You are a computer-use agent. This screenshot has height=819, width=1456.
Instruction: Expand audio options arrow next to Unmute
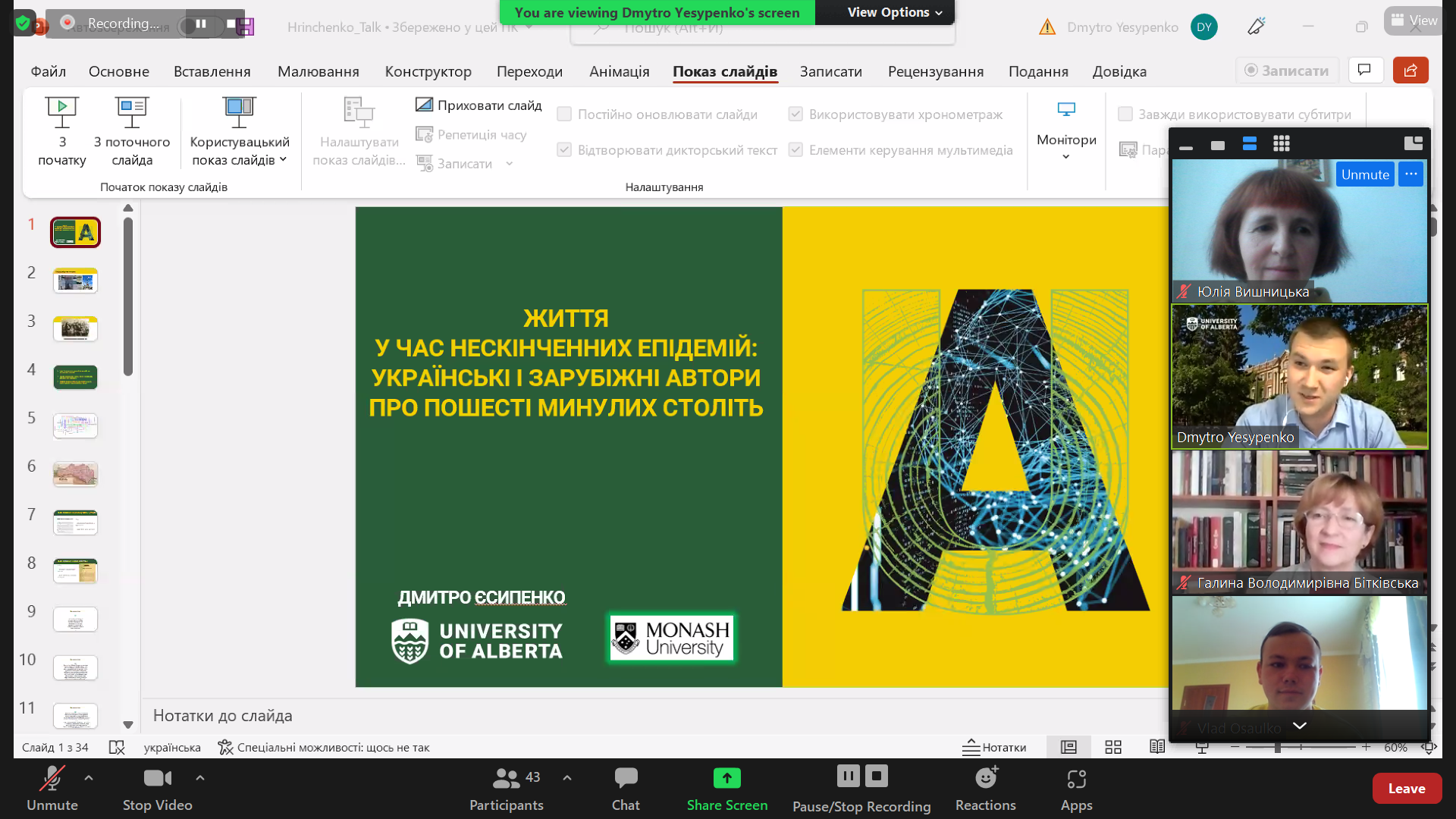[89, 778]
